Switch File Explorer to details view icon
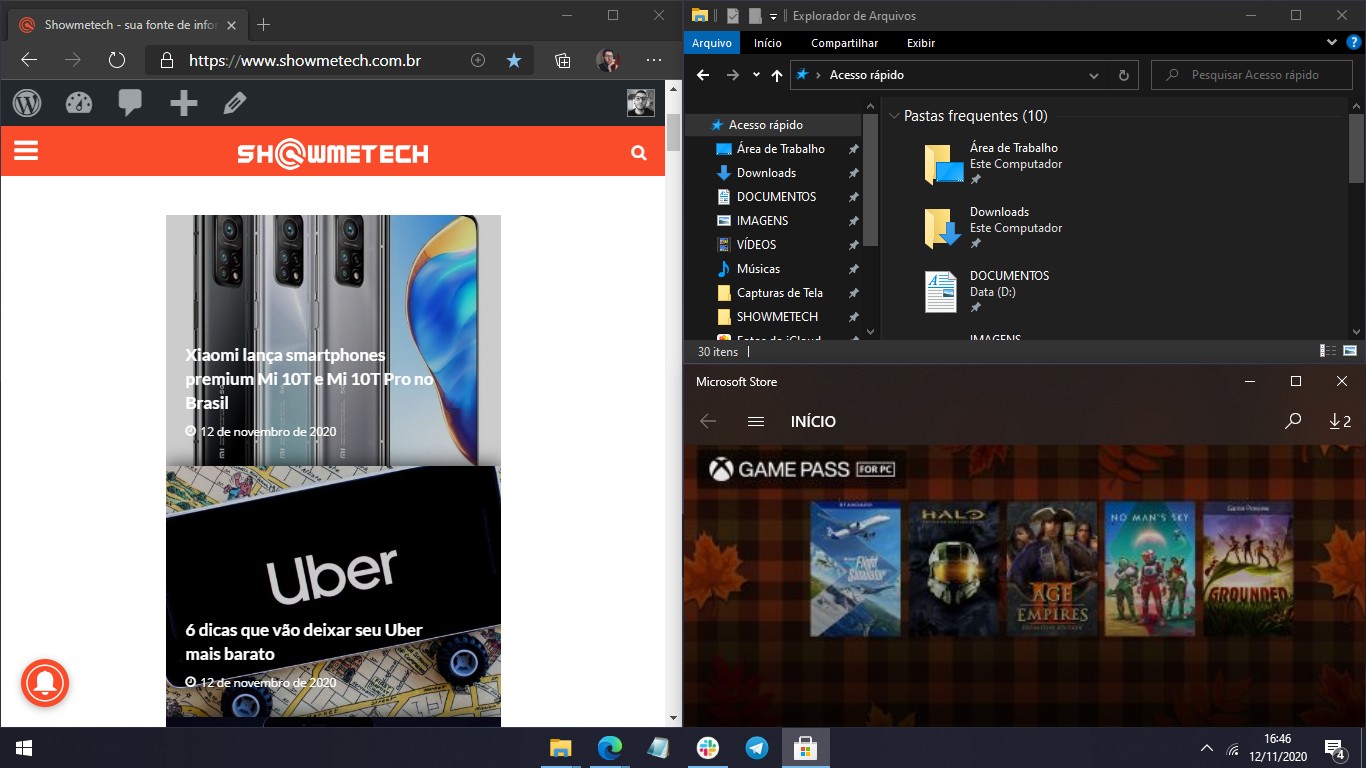Image resolution: width=1366 pixels, height=768 pixels. pos(1328,351)
